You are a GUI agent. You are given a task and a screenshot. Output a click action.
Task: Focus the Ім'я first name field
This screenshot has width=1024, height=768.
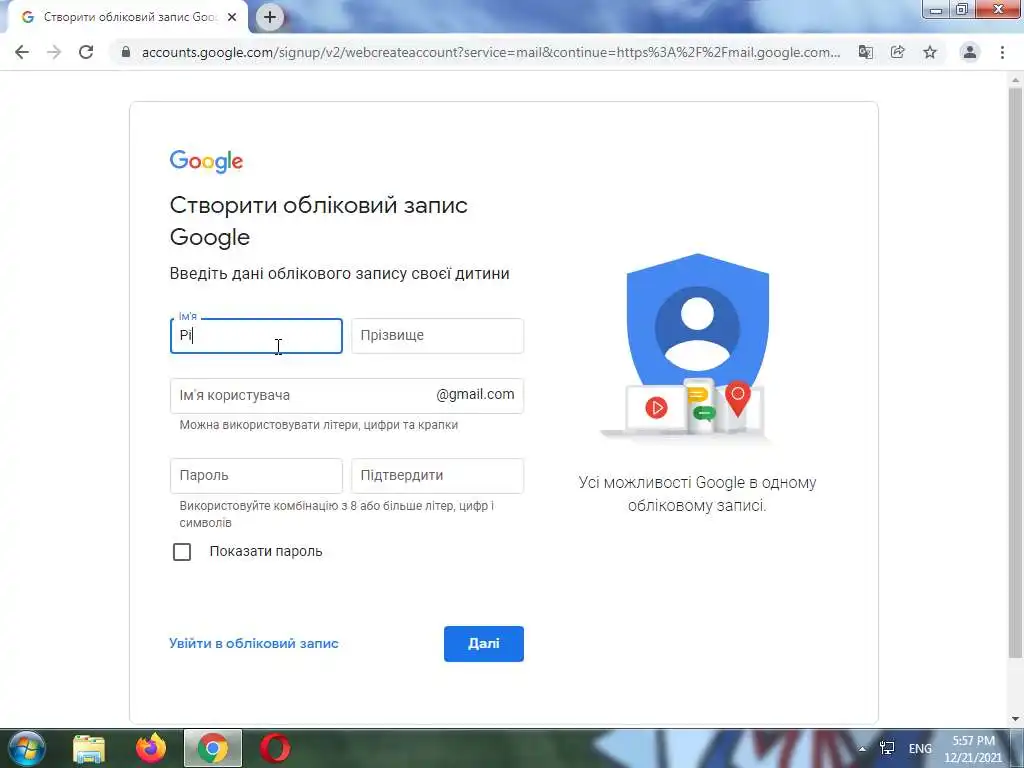pos(256,336)
